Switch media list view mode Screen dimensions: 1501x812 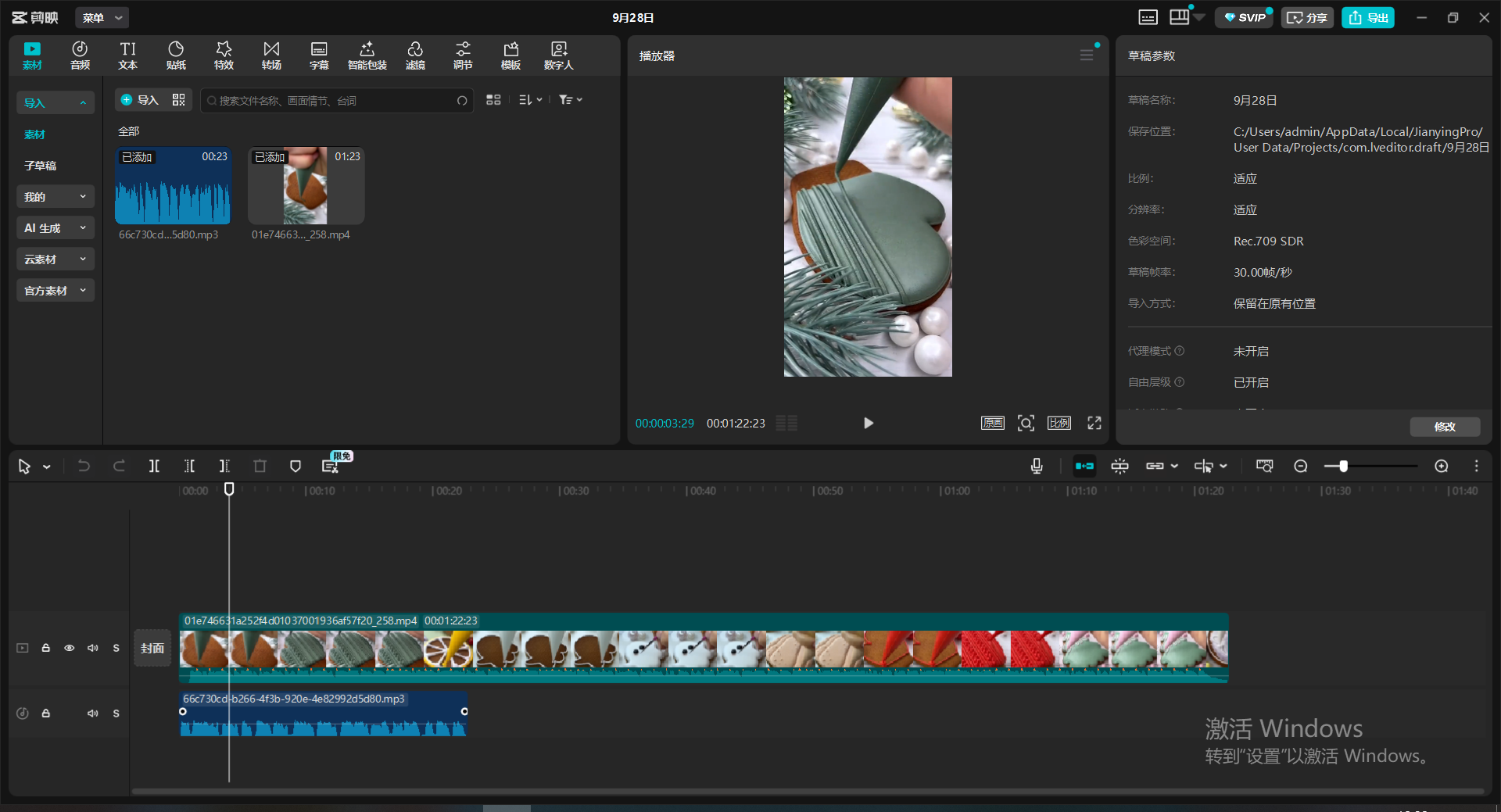click(493, 100)
